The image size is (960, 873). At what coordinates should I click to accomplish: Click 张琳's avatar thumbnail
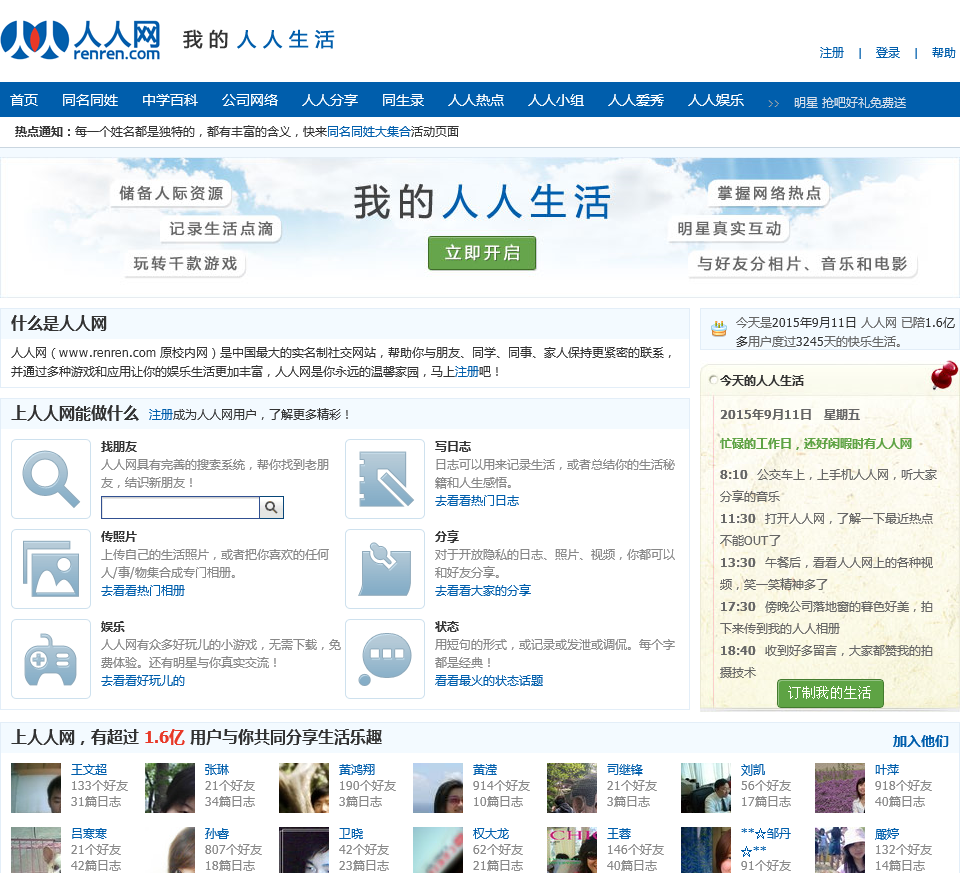click(170, 788)
